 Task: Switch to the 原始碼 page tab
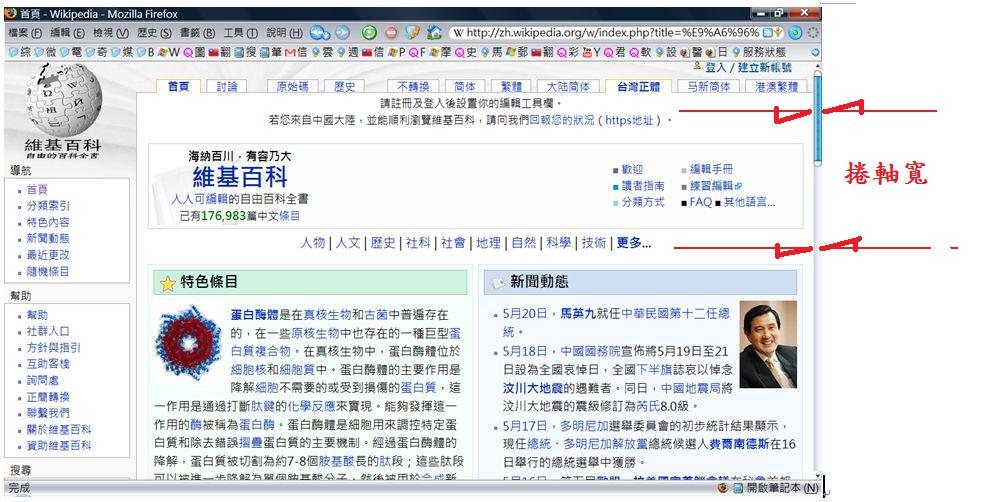pyautogui.click(x=292, y=87)
